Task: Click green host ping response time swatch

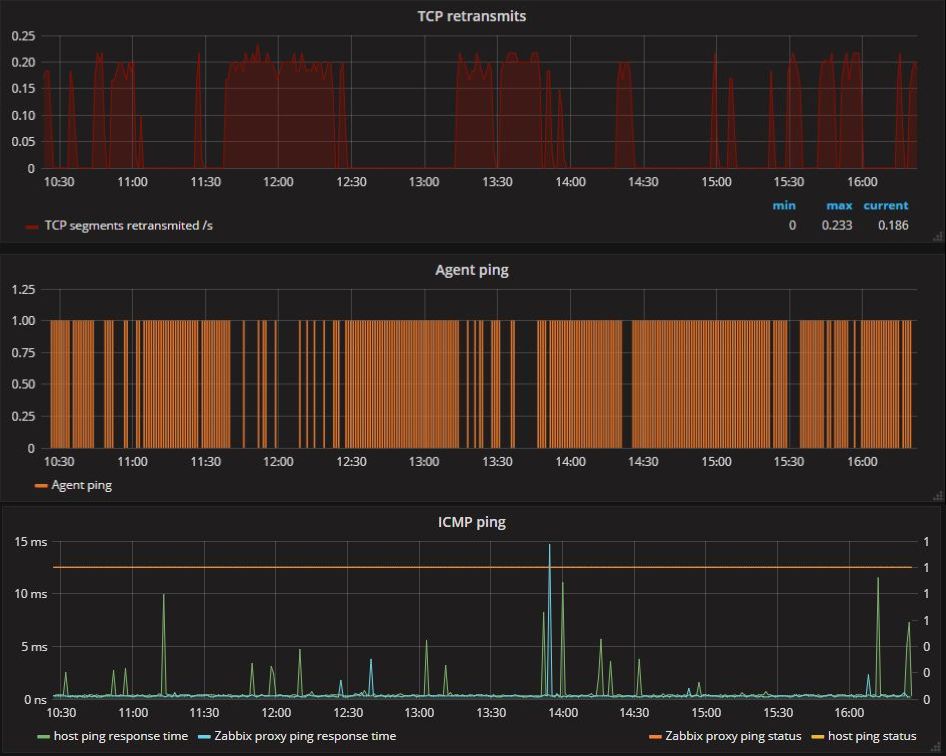Action: tap(42, 737)
